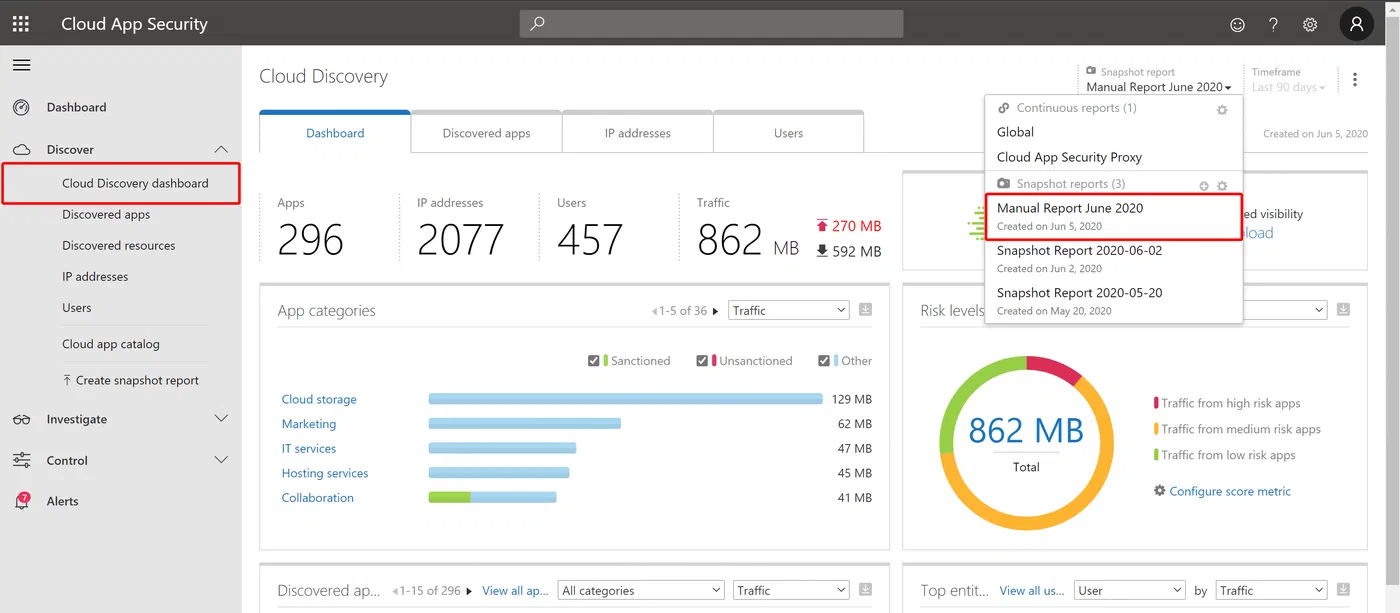Viewport: 1400px width, 613px height.
Task: Open Top entities Traffic dropdown
Action: 1271,591
